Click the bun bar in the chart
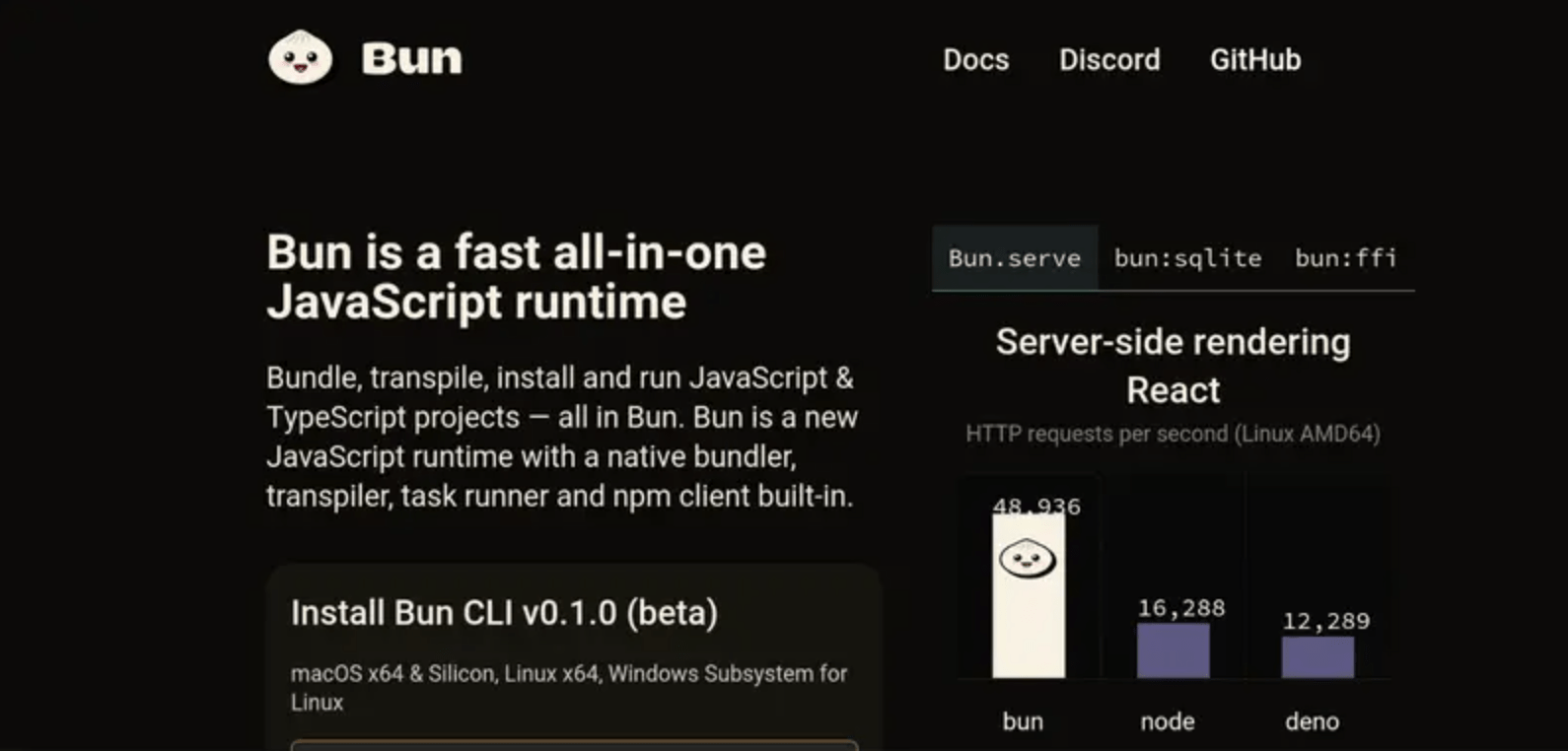 [1029, 595]
